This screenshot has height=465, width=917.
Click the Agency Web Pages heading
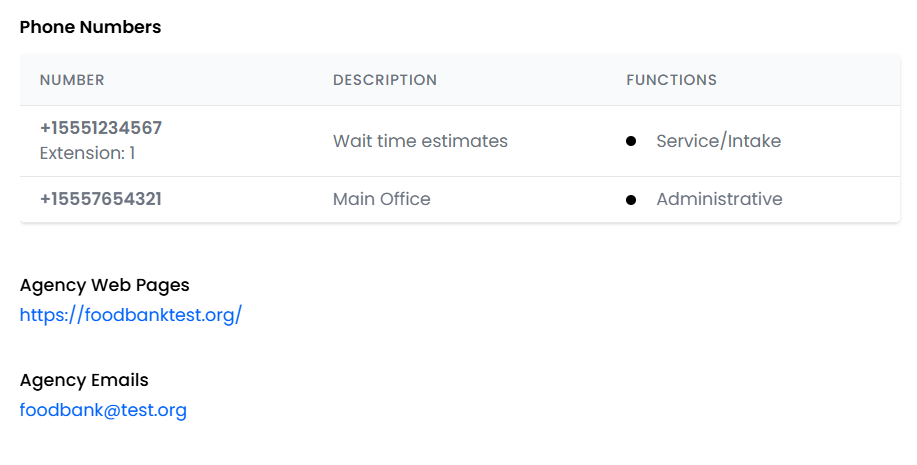click(104, 285)
